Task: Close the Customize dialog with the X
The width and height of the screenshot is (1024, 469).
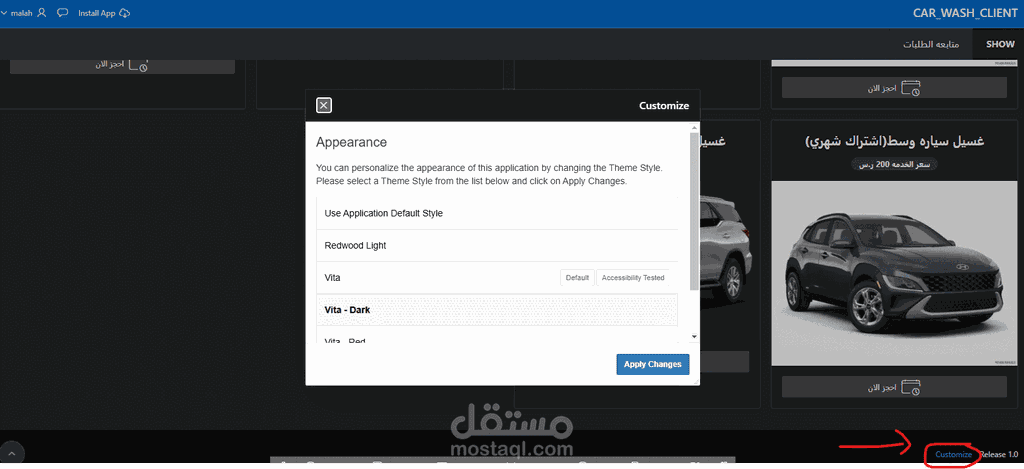Action: pyautogui.click(x=323, y=105)
